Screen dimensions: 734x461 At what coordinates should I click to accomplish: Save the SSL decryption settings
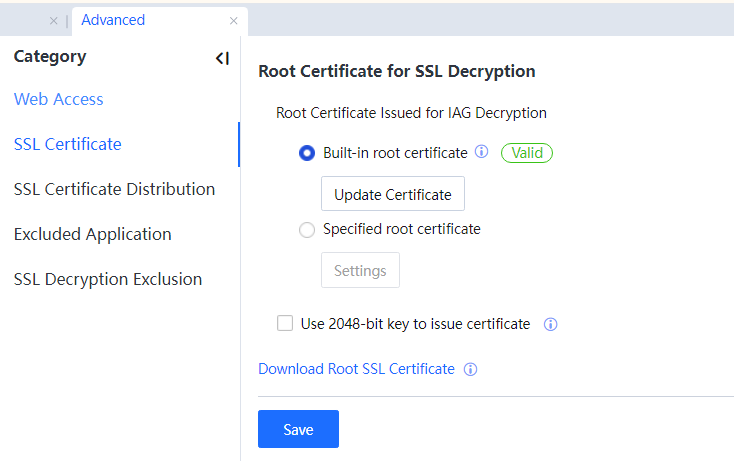pos(298,429)
